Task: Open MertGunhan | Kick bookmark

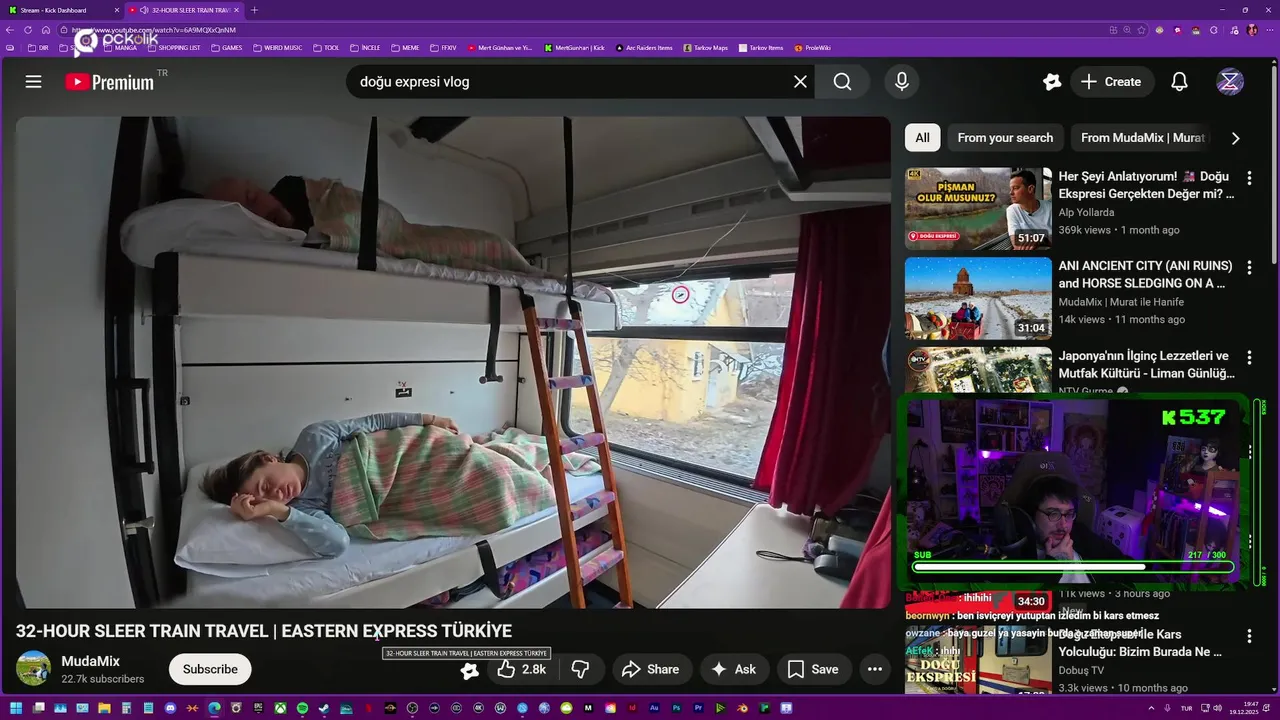Action: [575, 48]
